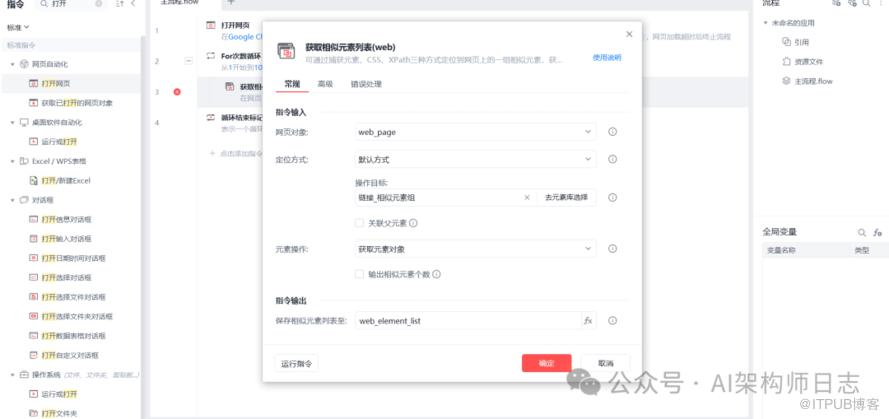Toggle the red breakpoint on line 3
889x419 pixels.
click(177, 92)
